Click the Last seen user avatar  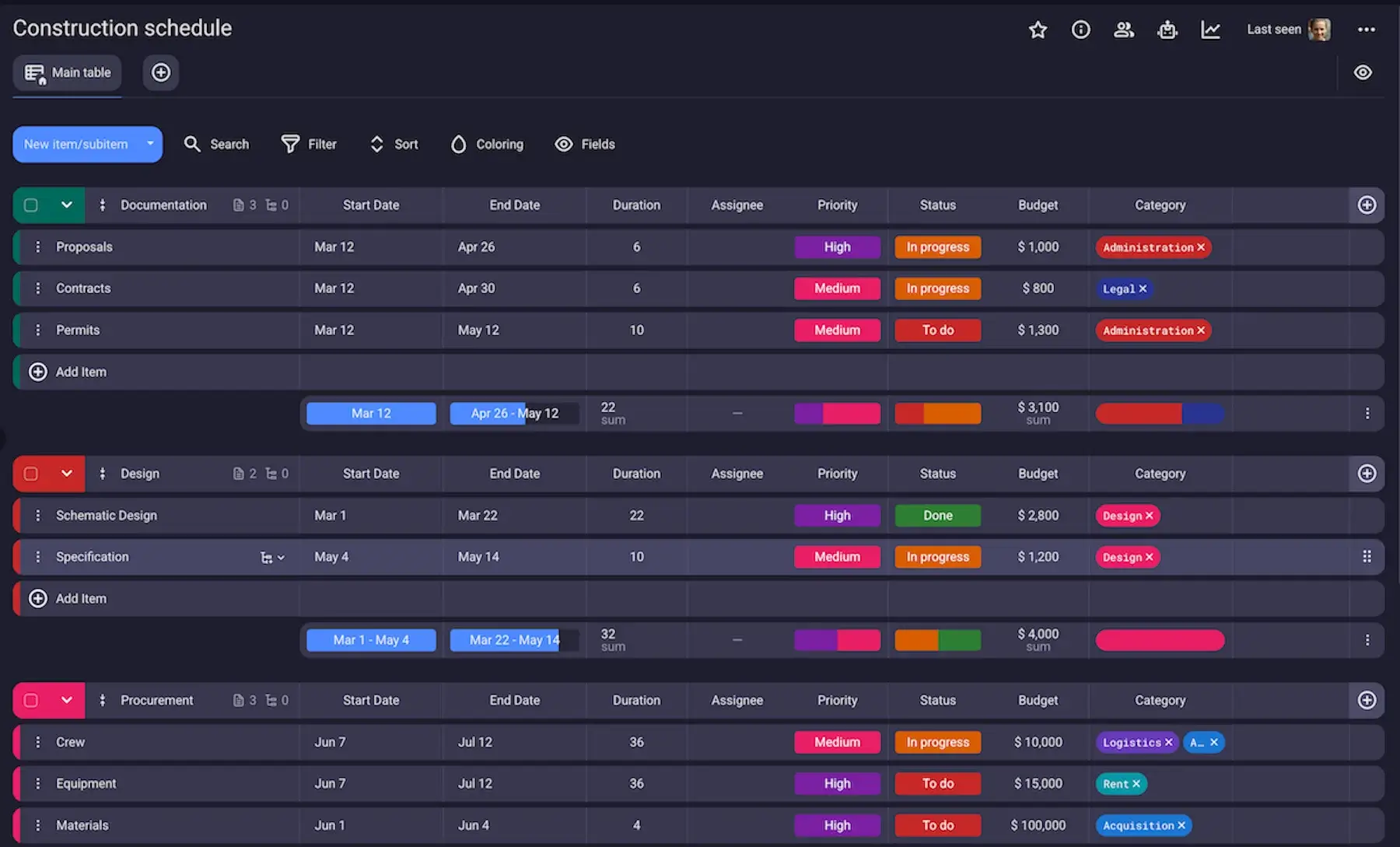[1319, 30]
